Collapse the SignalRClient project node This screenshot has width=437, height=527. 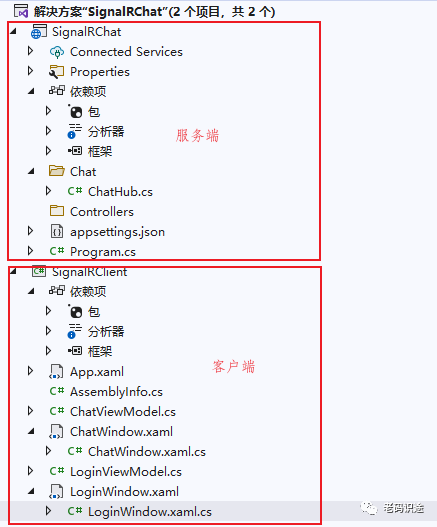[13, 271]
